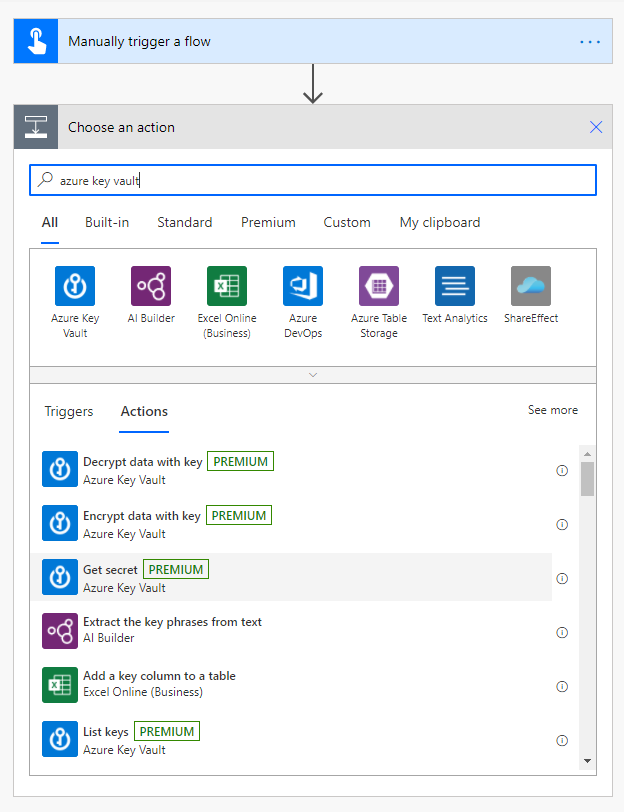Click the Excel Online action icon
This screenshot has height=812, width=624.
coord(60,685)
